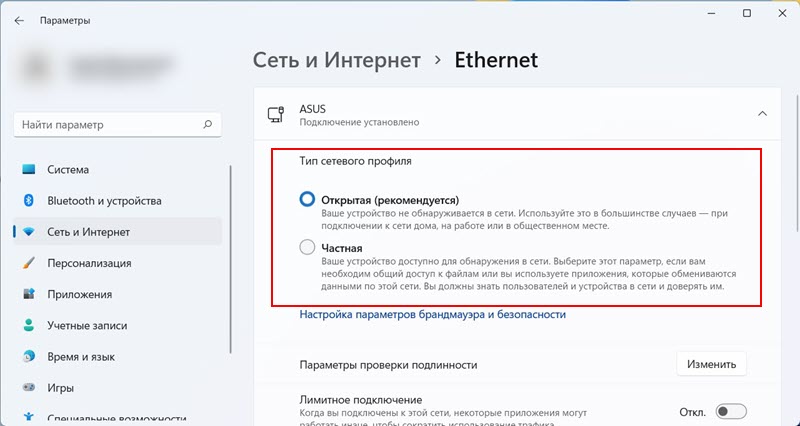Click the Учетные записи user icon
The height and width of the screenshot is (426, 800).
click(x=28, y=326)
